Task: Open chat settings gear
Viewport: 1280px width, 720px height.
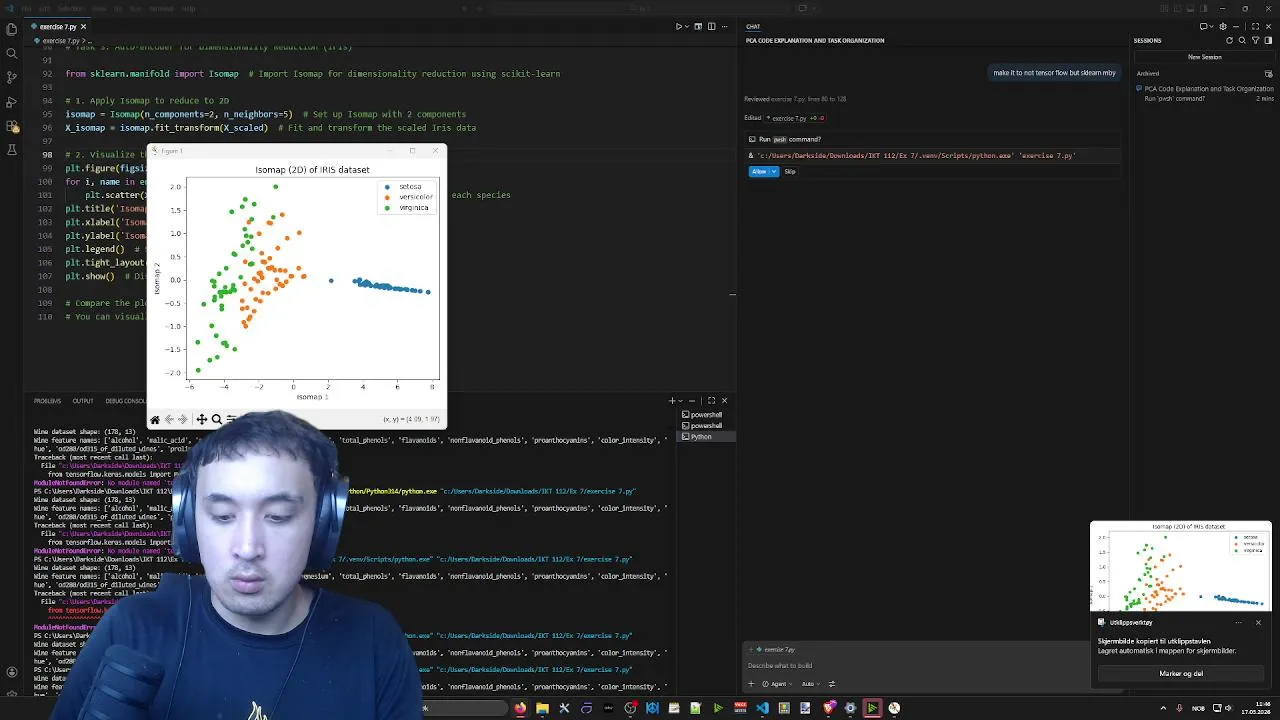Action: pos(1222,26)
